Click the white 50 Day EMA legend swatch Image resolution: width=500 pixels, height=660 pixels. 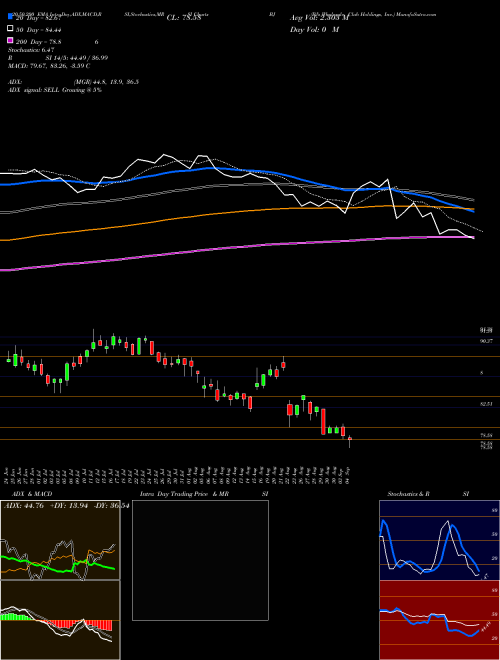(x=10, y=29)
